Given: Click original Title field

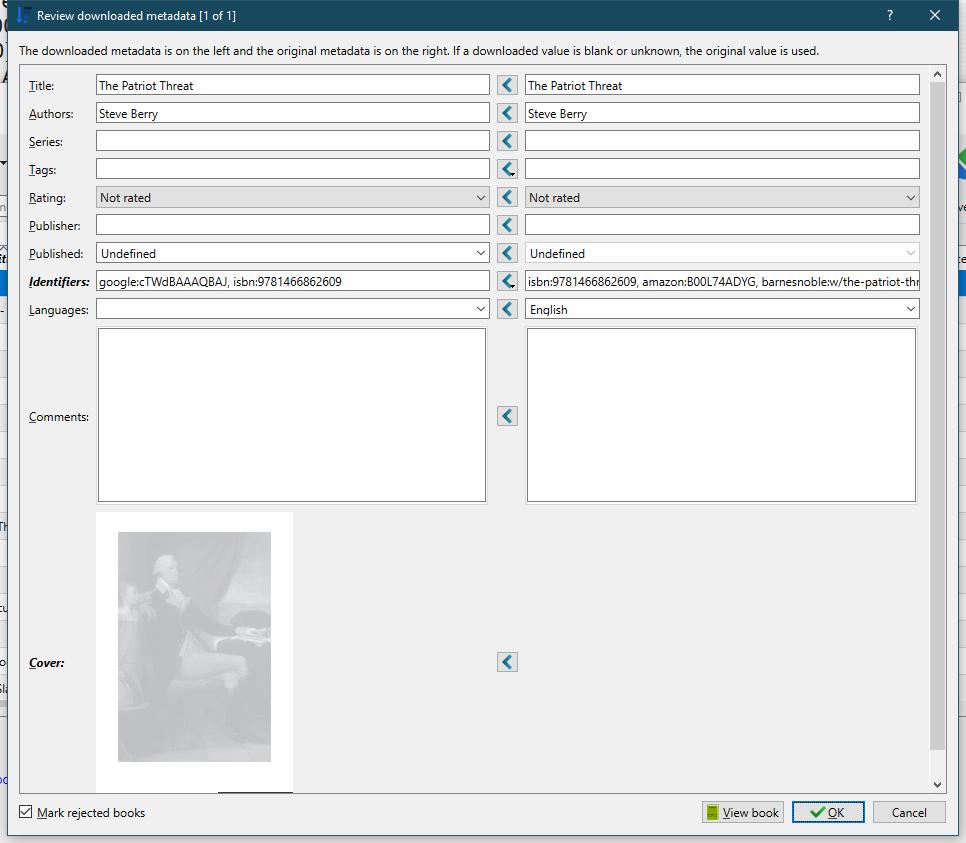Looking at the screenshot, I should click(x=722, y=85).
